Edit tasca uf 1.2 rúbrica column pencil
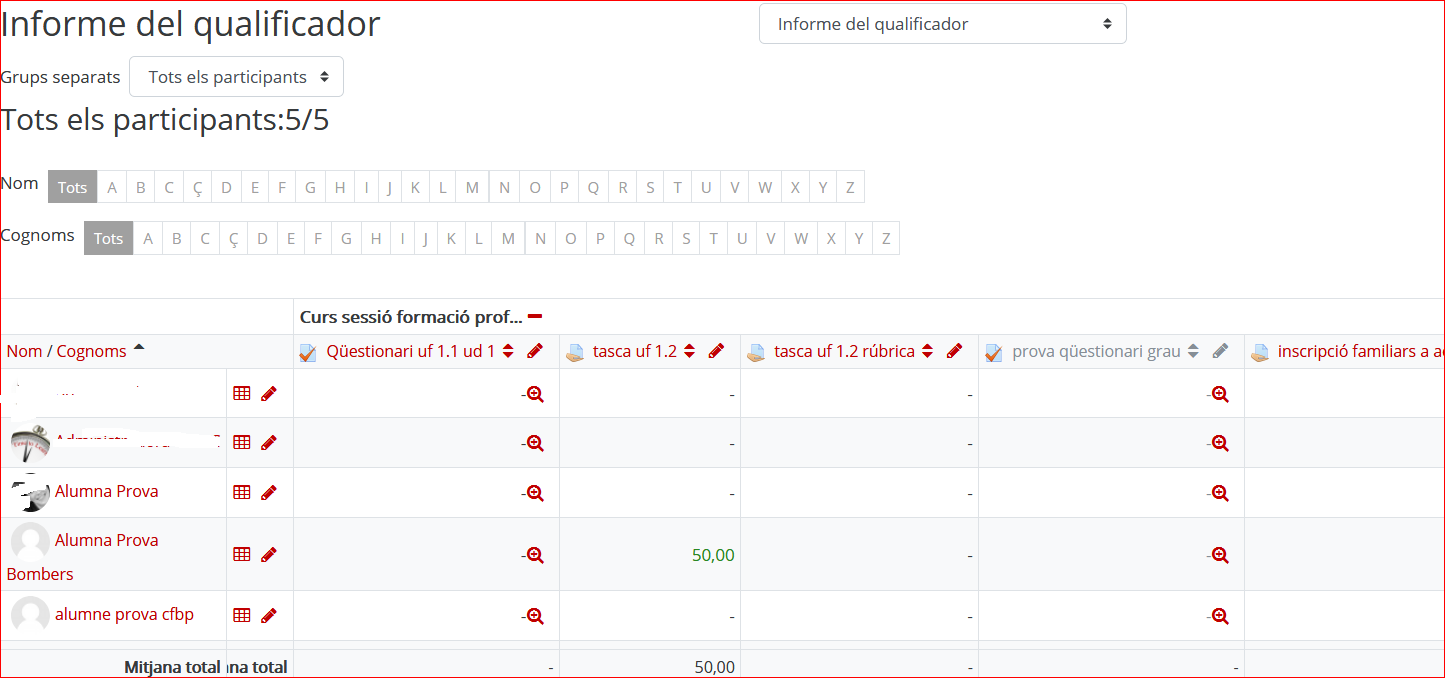The height and width of the screenshot is (678, 1445). [x=954, y=351]
